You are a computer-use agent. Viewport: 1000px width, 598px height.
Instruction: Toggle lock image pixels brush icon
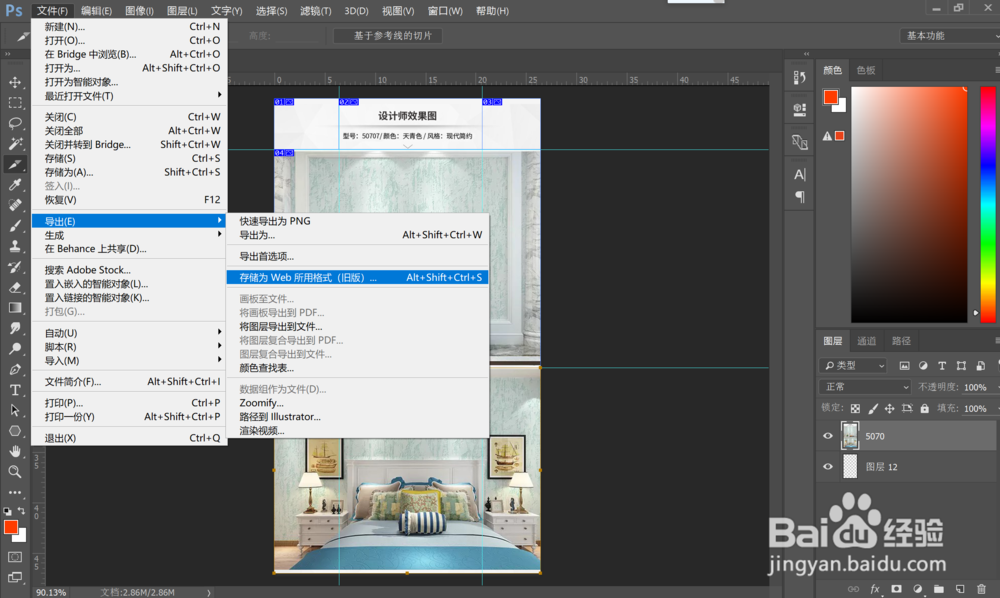pos(872,408)
